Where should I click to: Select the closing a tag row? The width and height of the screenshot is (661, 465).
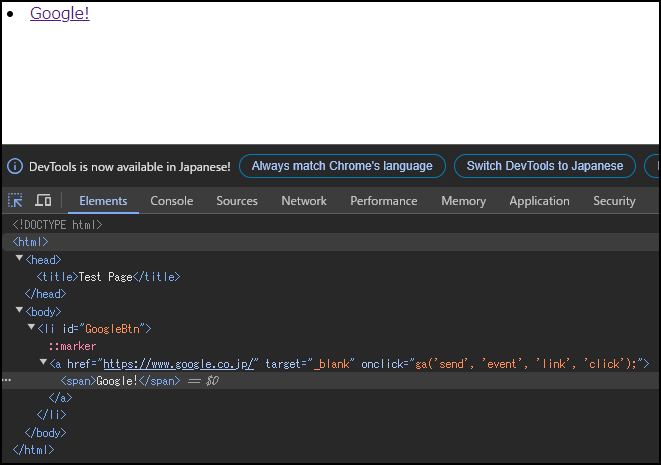click(60, 398)
